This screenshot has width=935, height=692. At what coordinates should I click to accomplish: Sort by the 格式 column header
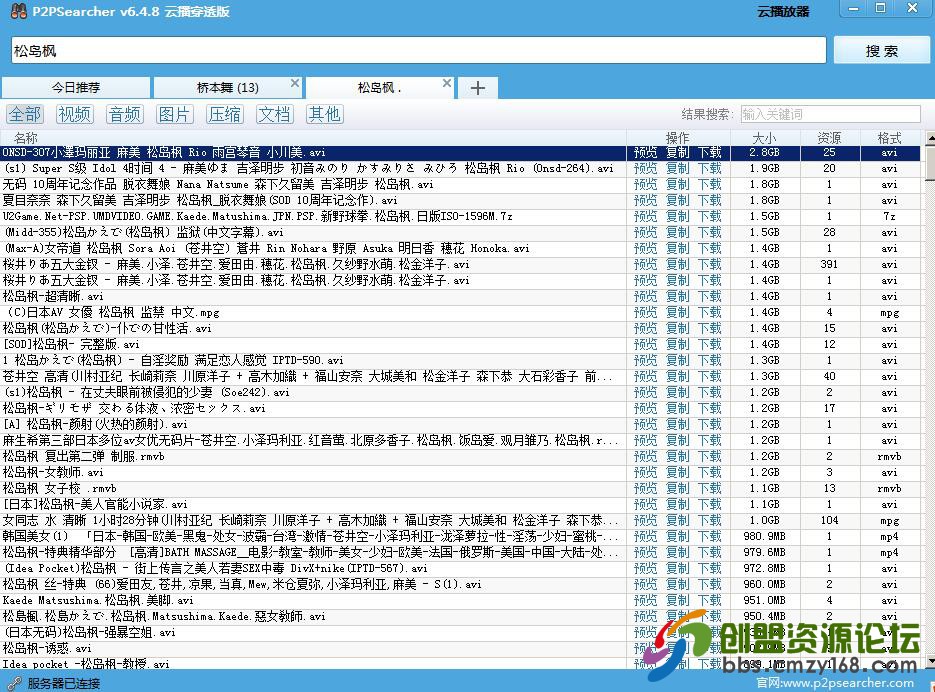click(889, 138)
